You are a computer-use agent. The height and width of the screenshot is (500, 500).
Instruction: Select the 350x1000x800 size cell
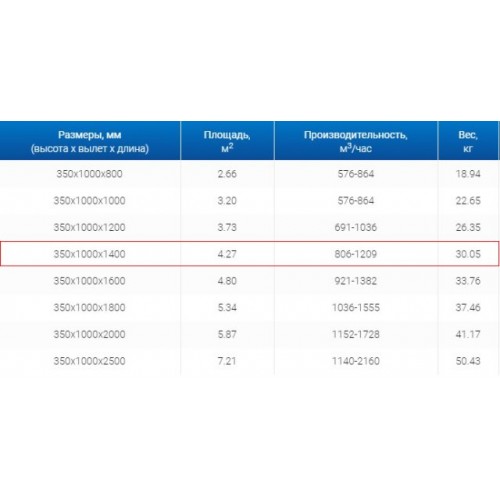89,174
